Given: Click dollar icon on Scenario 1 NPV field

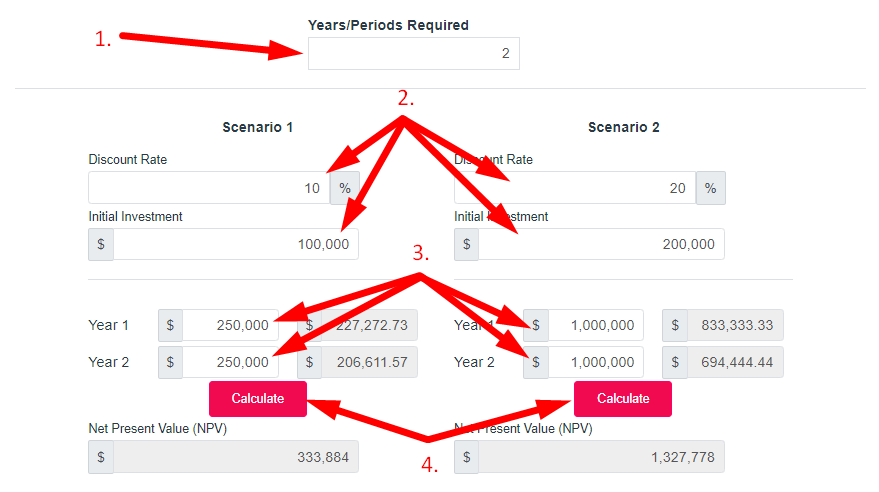Looking at the screenshot, I should [101, 457].
